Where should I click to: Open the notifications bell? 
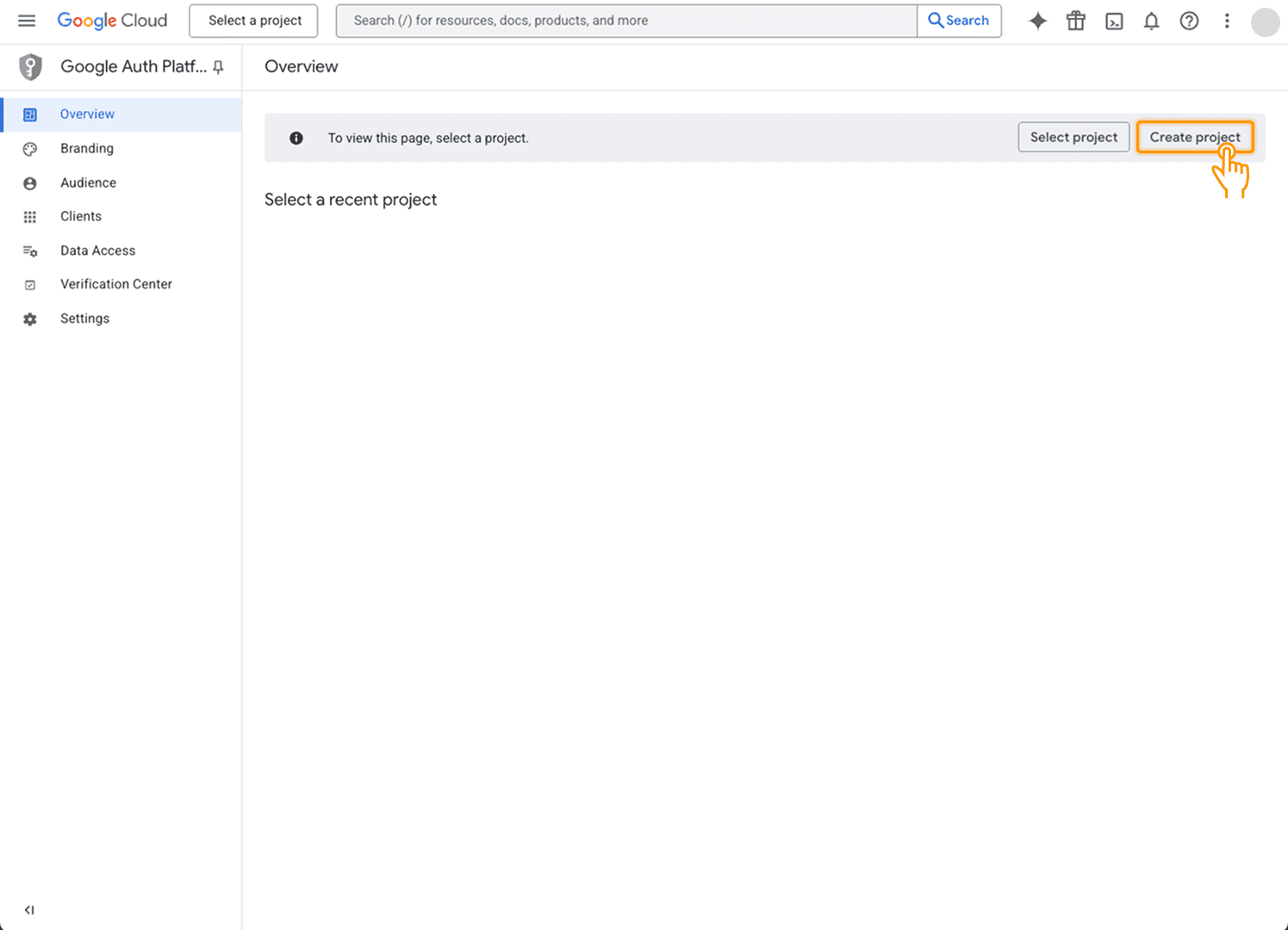click(1151, 21)
